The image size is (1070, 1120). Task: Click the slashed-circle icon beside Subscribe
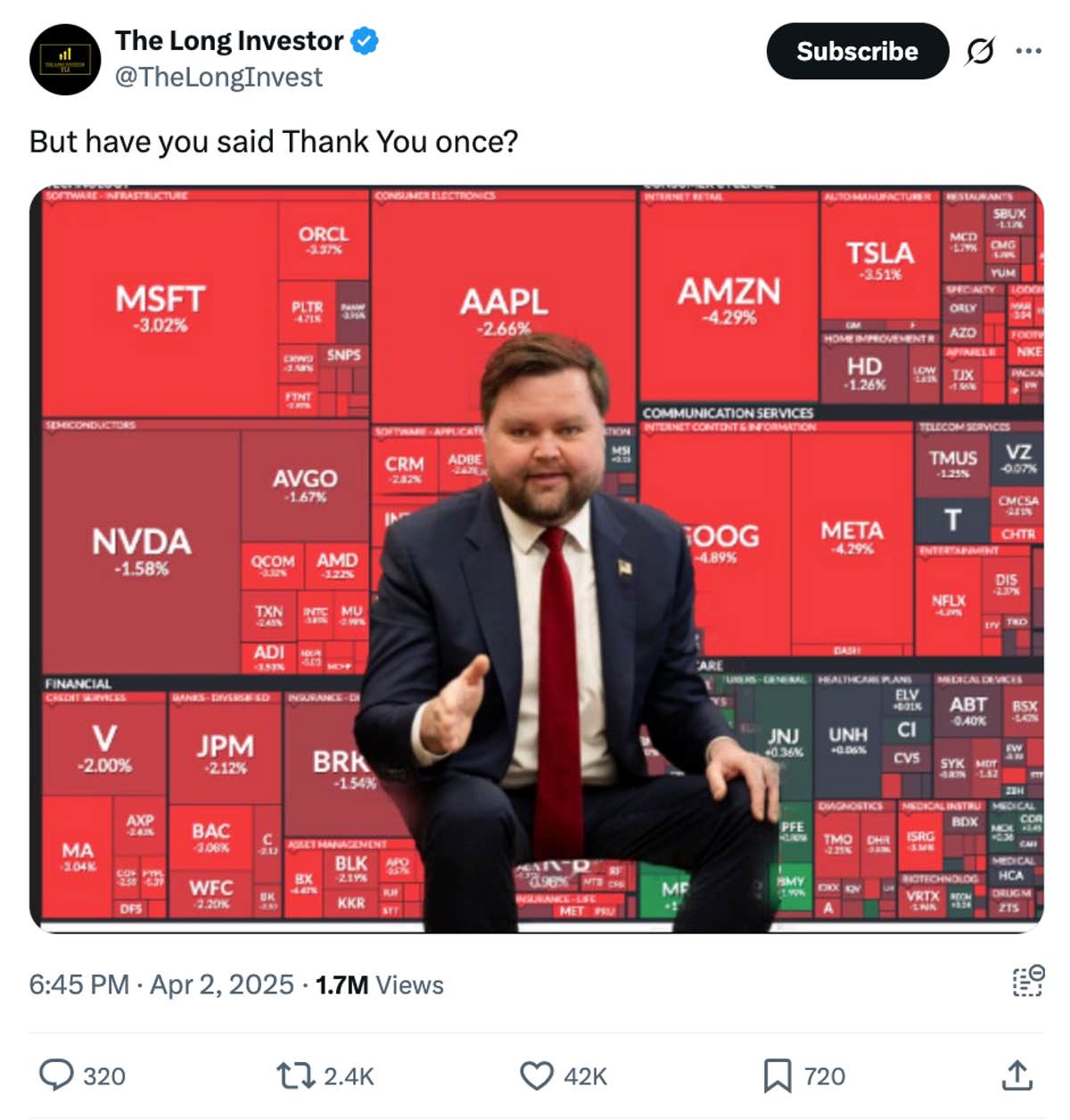[x=978, y=51]
